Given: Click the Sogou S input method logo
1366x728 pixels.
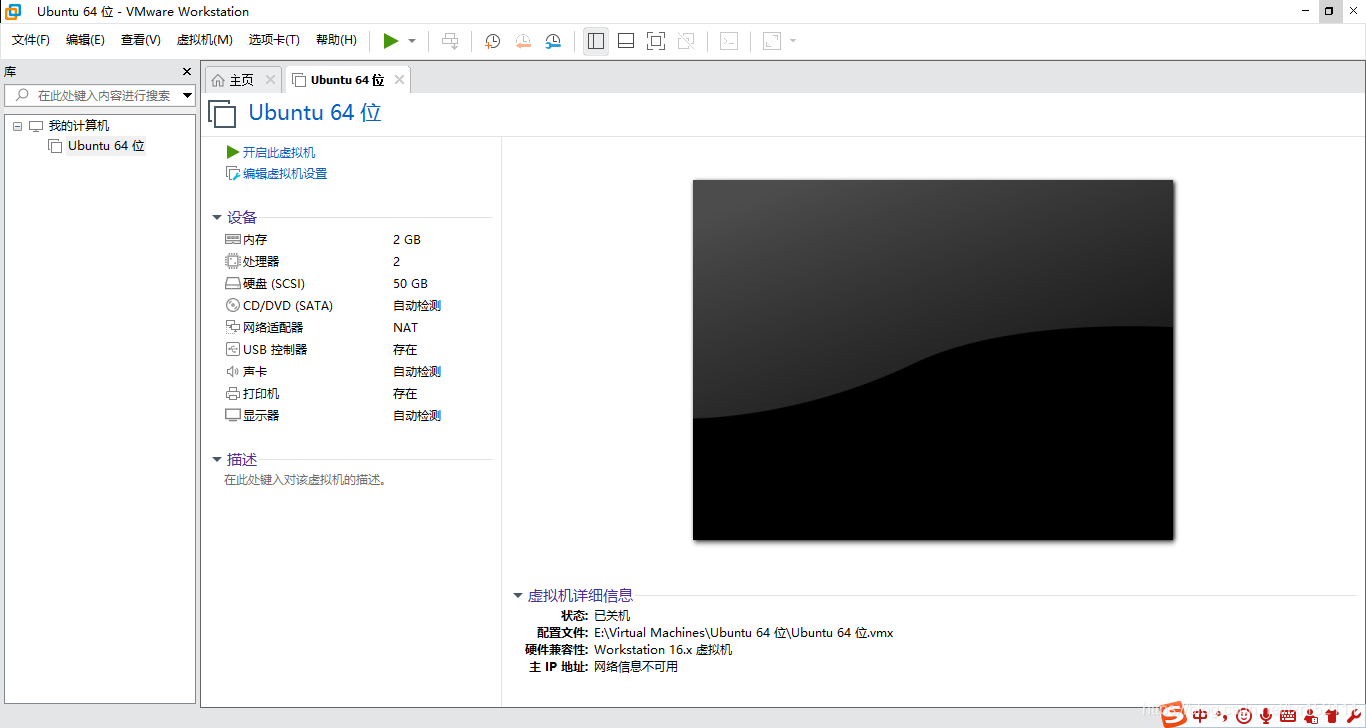Looking at the screenshot, I should tap(1174, 714).
